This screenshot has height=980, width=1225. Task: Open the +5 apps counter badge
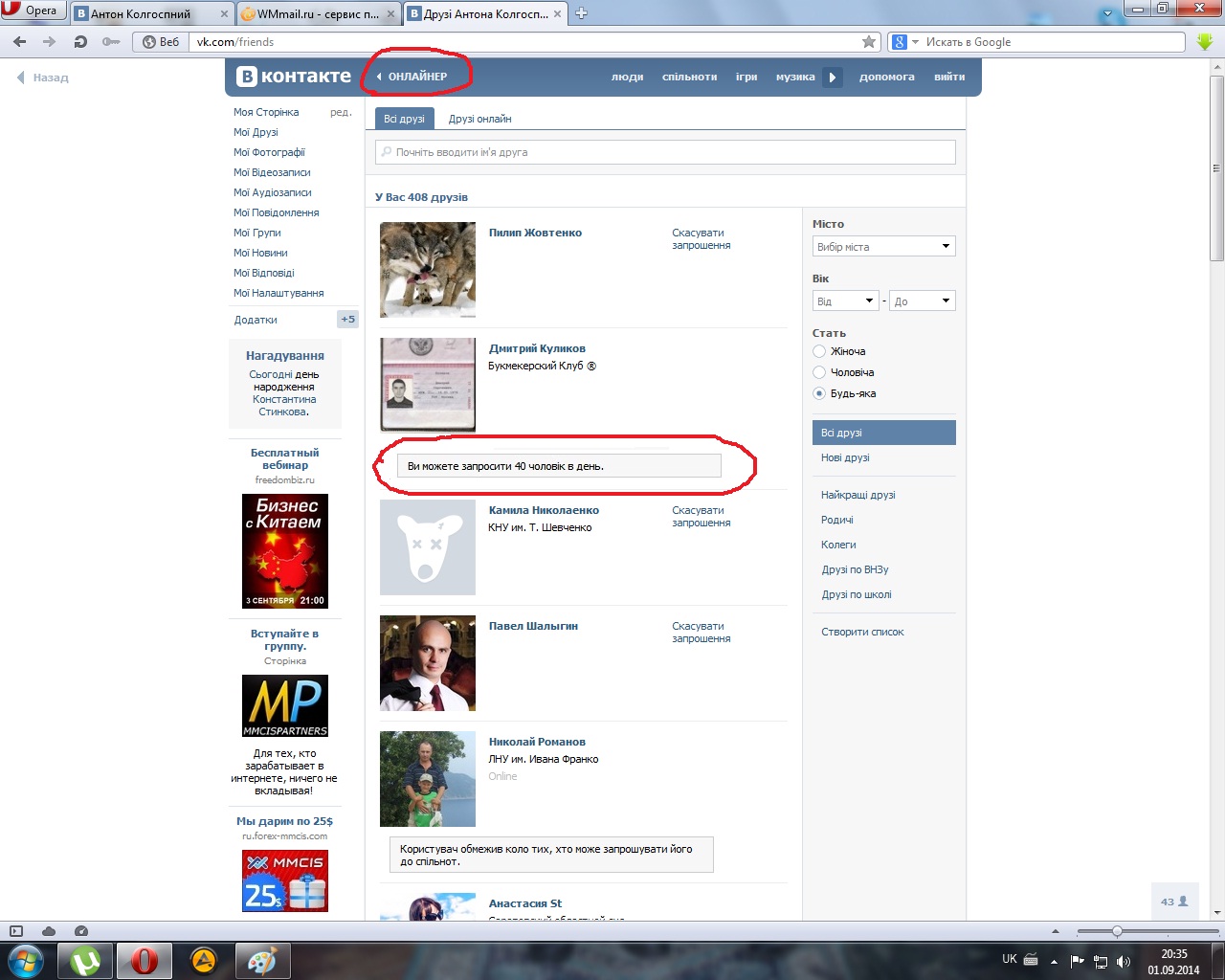click(x=348, y=320)
